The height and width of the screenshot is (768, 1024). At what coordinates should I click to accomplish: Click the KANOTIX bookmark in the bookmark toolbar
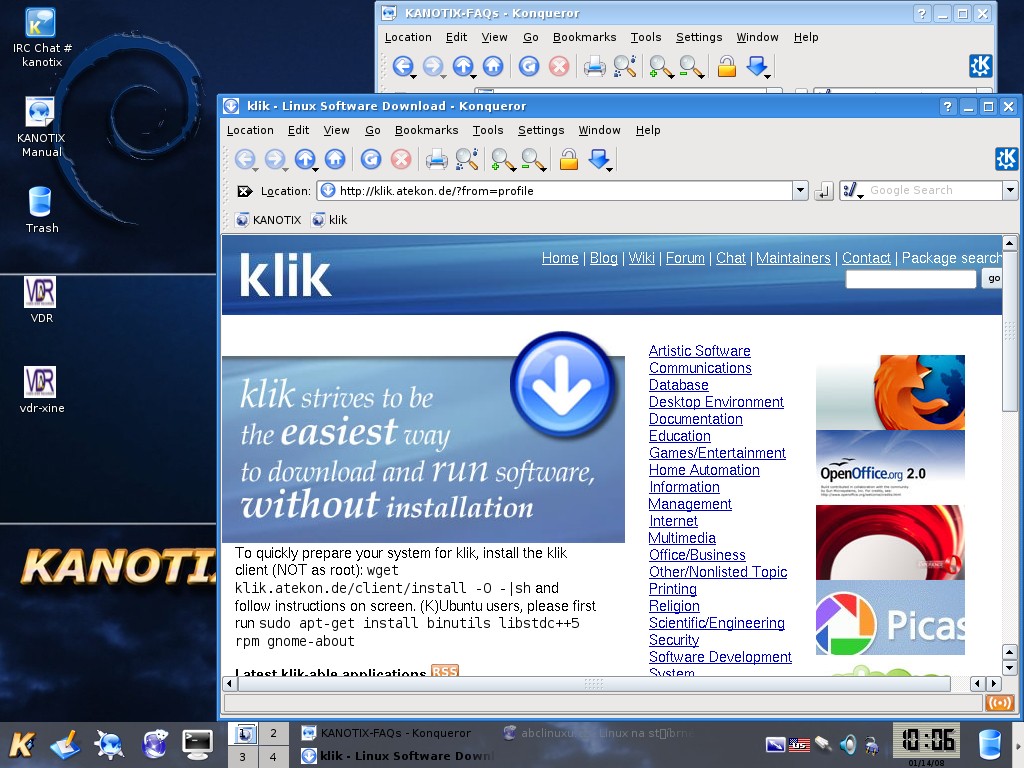[268, 220]
